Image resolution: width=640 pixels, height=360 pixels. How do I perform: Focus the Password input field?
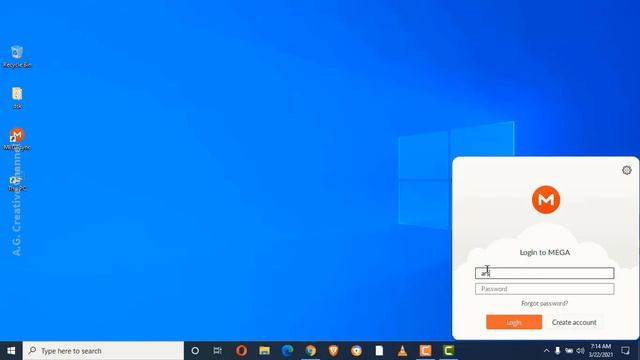click(544, 289)
